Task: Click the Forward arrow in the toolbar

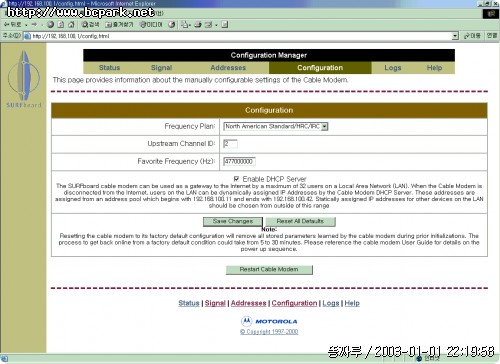Action: (x=34, y=25)
